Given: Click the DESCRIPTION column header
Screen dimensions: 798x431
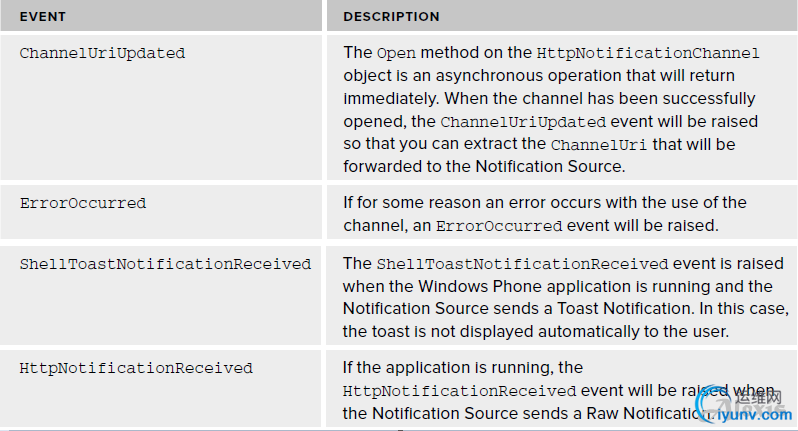Looking at the screenshot, I should pyautogui.click(x=391, y=17).
